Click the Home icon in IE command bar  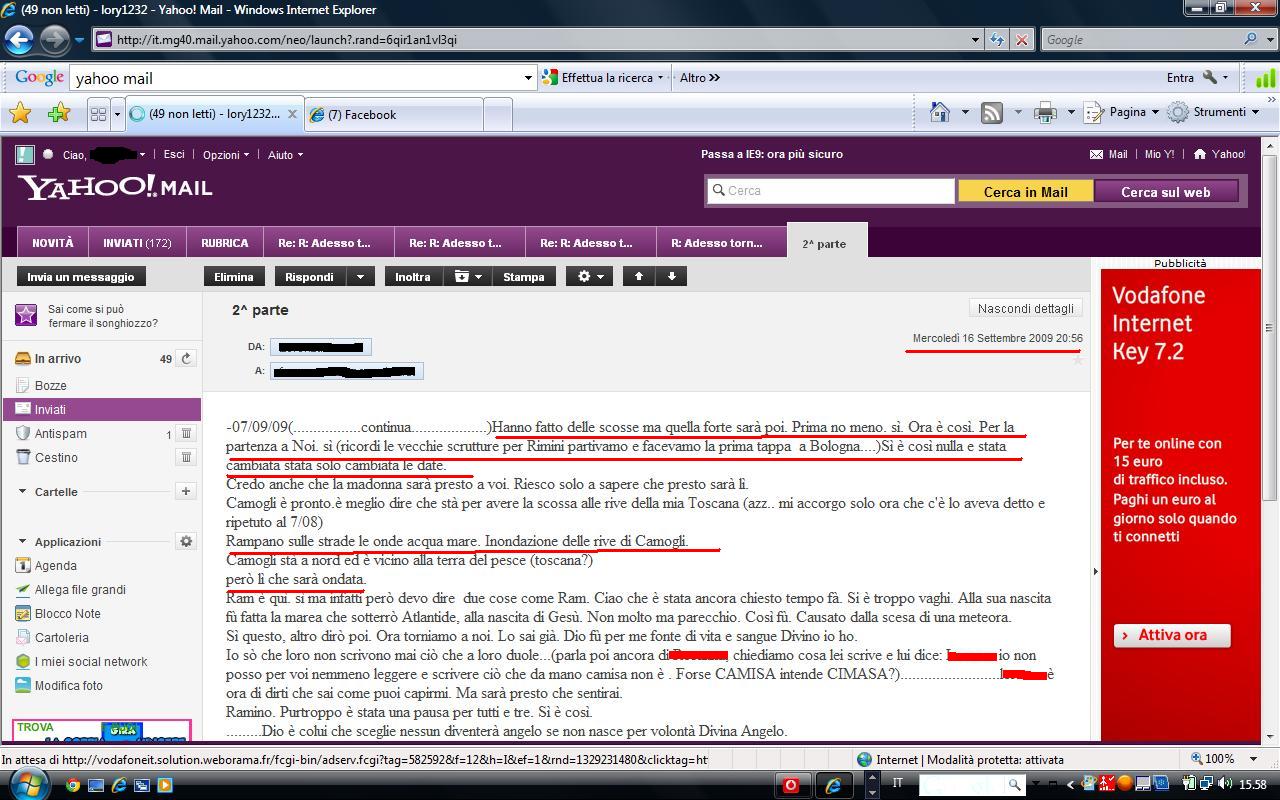(940, 112)
